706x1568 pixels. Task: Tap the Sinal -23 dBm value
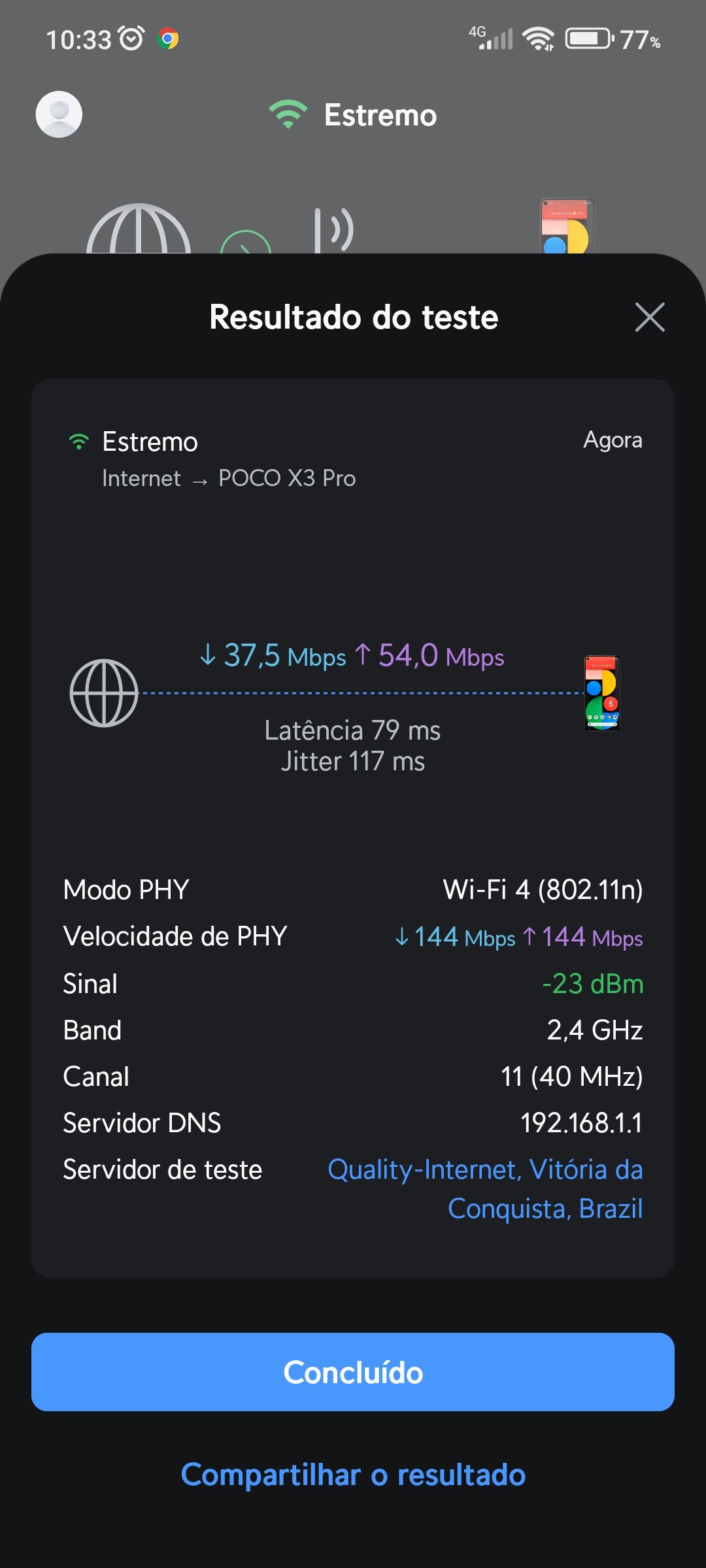(592, 984)
